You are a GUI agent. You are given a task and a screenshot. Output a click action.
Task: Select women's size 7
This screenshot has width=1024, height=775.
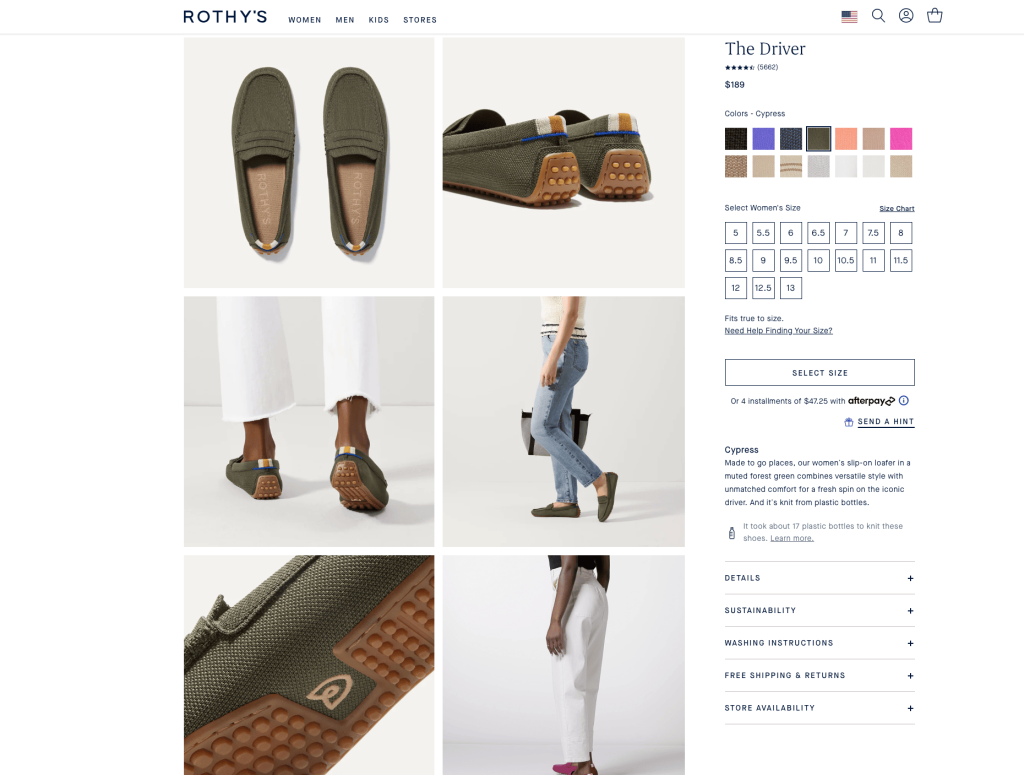(x=846, y=233)
